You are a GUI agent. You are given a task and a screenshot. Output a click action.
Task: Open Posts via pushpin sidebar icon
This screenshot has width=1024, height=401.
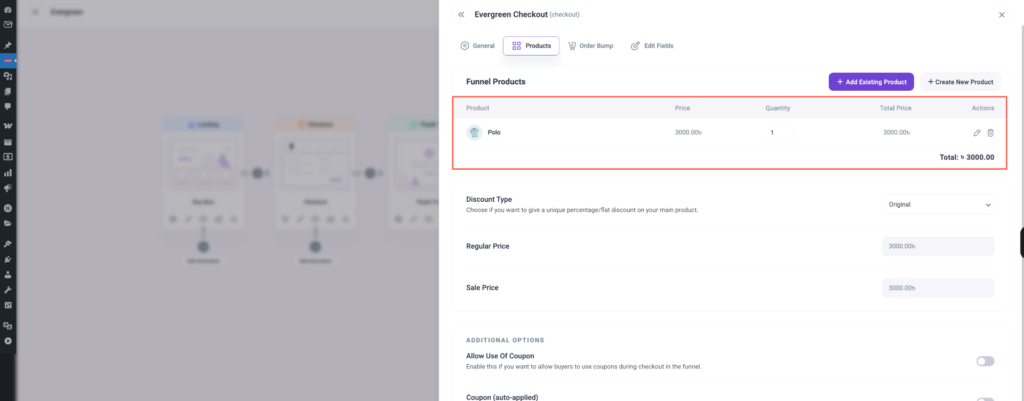point(8,45)
